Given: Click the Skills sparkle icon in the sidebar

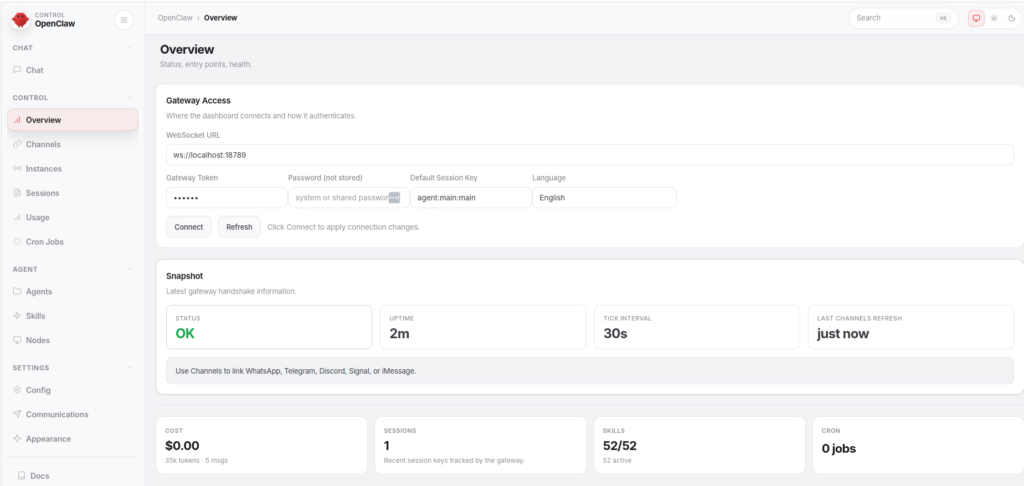Looking at the screenshot, I should coord(17,316).
